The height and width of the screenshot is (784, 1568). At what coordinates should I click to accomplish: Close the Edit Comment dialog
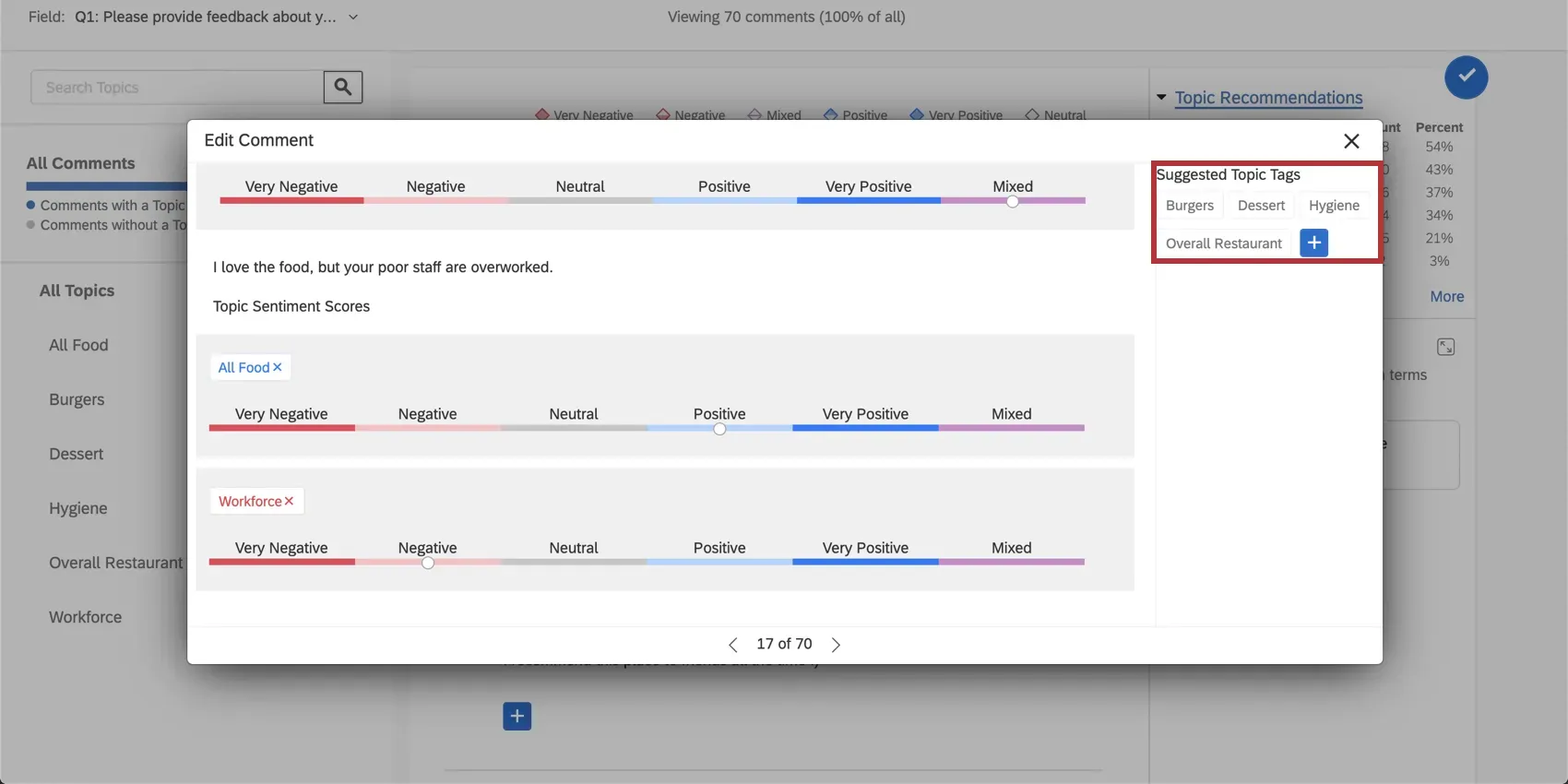[x=1351, y=141]
